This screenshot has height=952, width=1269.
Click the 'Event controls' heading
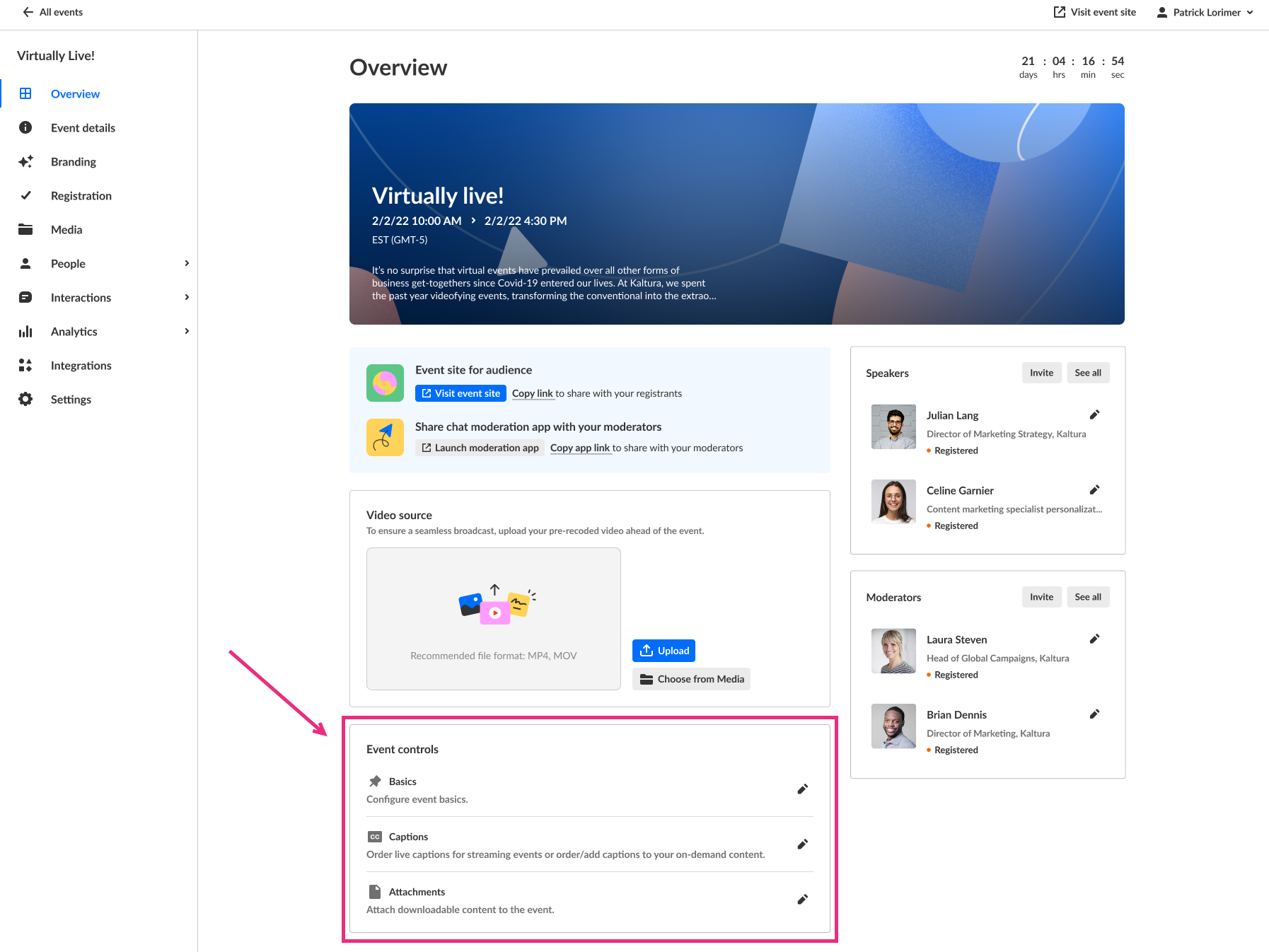click(x=402, y=749)
